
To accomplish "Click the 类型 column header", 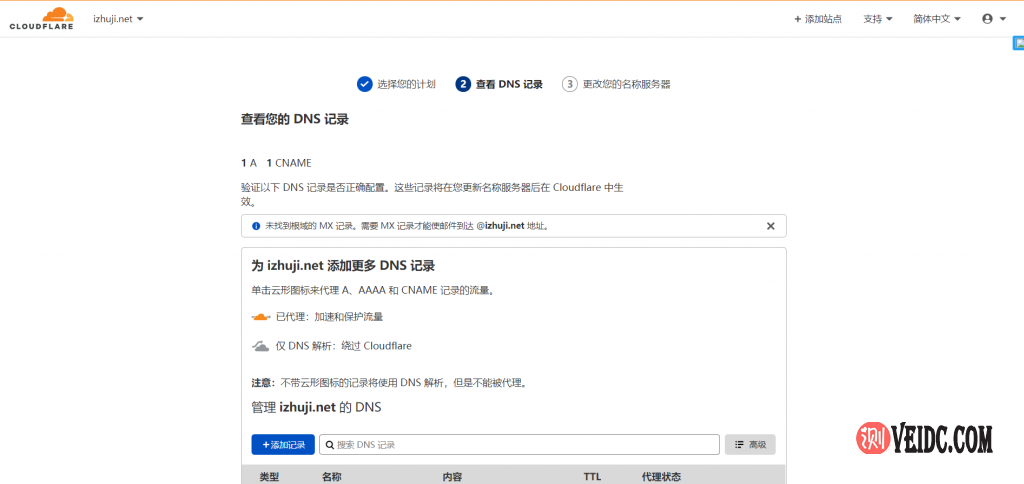I will (269, 477).
